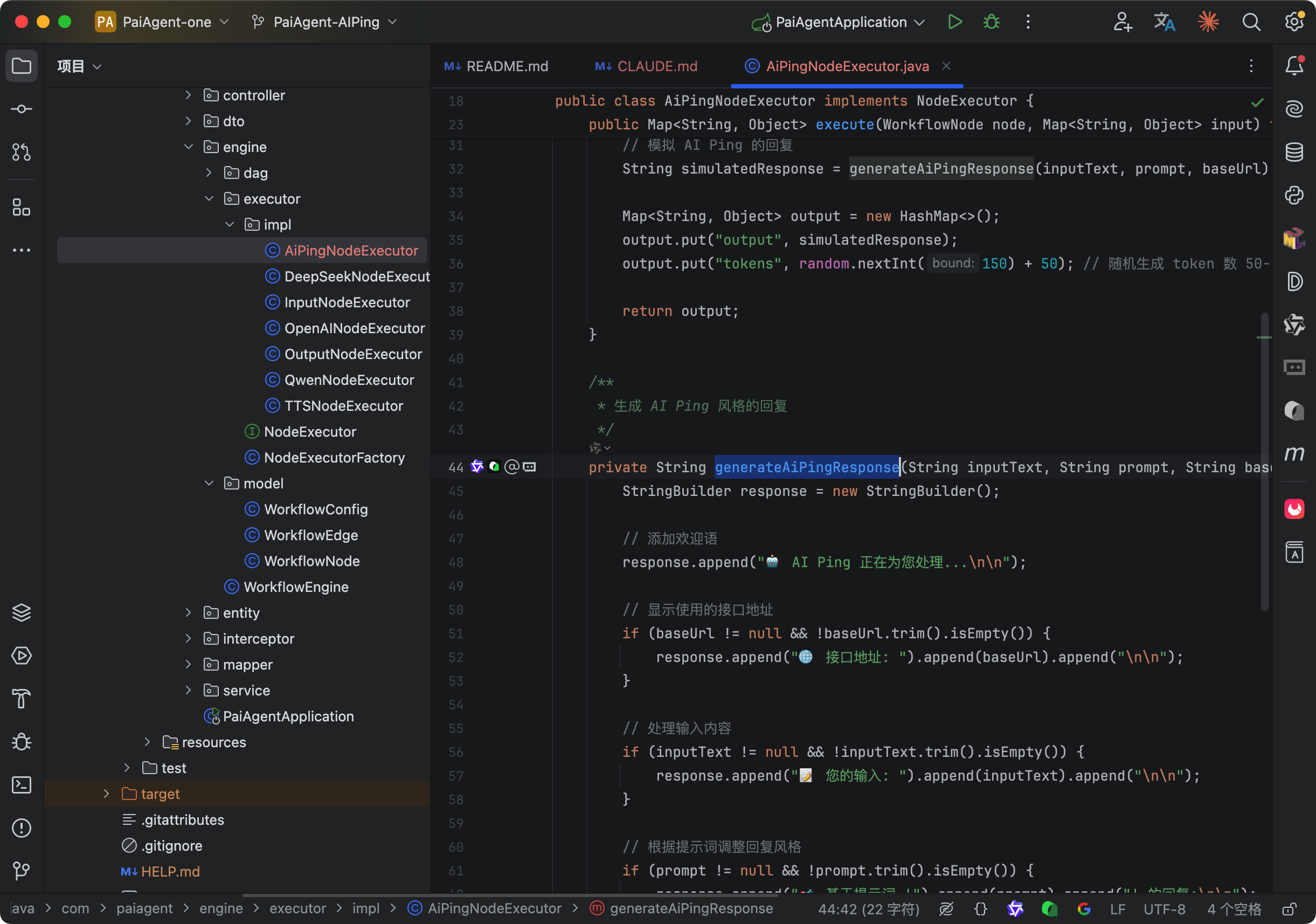Open the Maven tool window
1316x924 pixels.
(x=1294, y=454)
